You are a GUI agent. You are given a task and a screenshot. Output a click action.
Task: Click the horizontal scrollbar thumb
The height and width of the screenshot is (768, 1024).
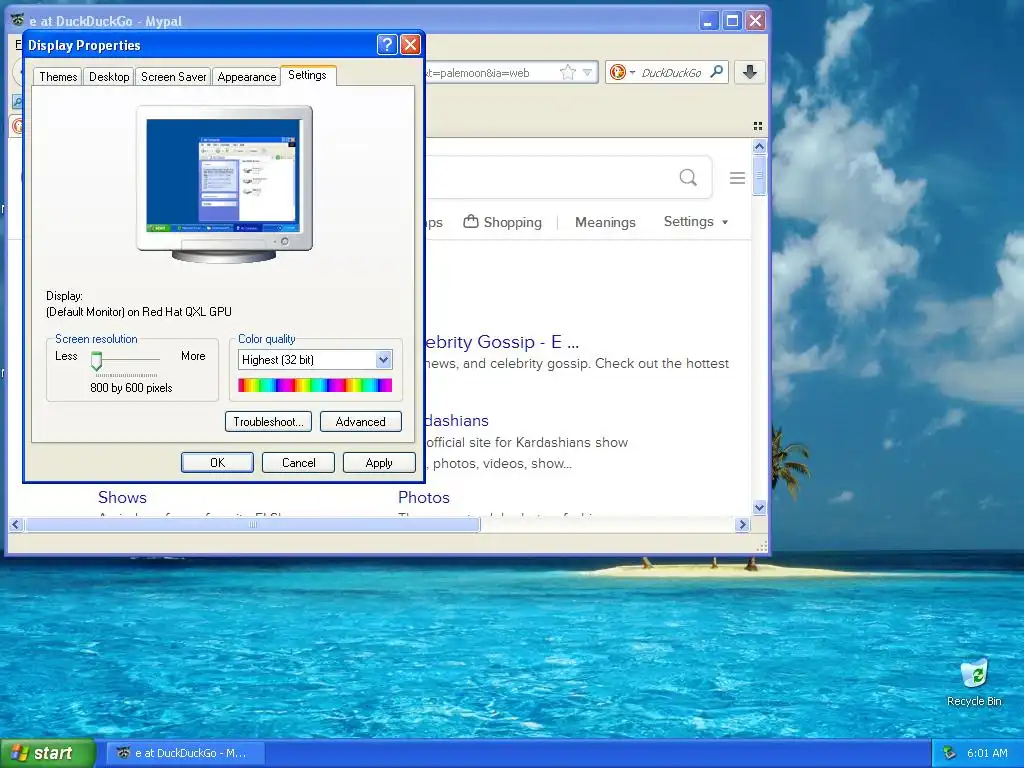[x=253, y=524]
